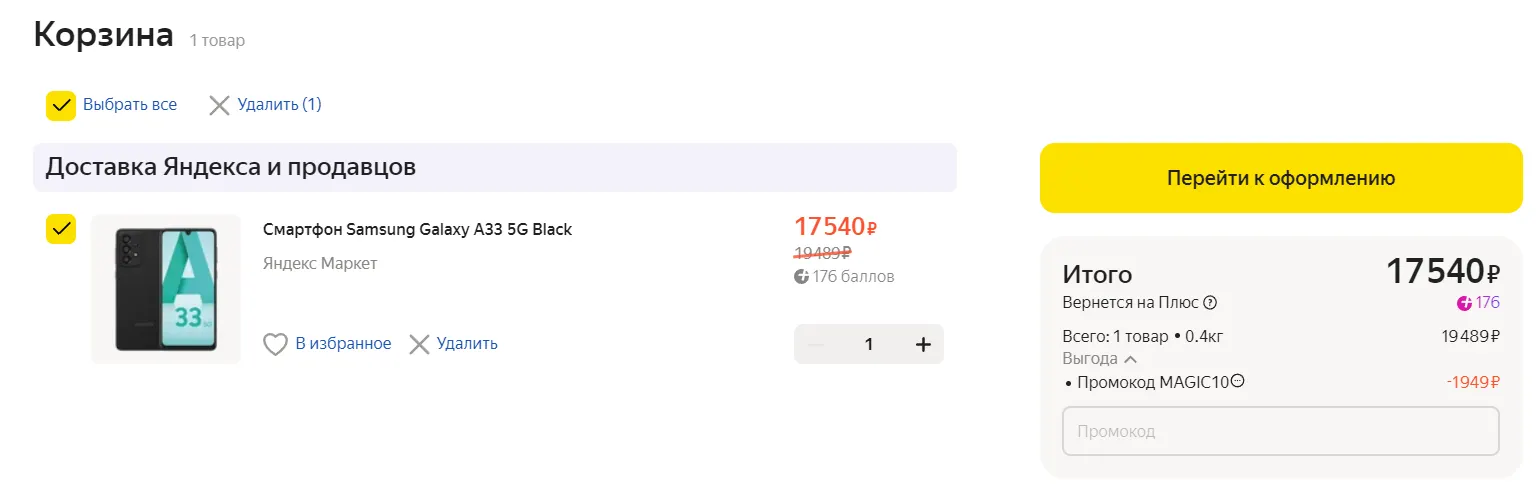
Task: Toggle the Выбрать все checkbox
Action: (x=61, y=105)
